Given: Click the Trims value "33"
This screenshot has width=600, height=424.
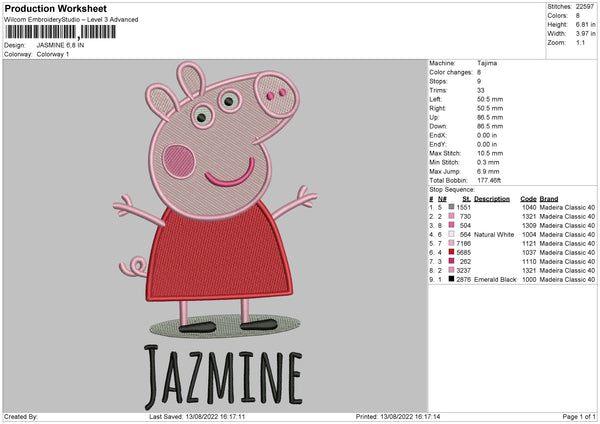Looking at the screenshot, I should 481,90.
